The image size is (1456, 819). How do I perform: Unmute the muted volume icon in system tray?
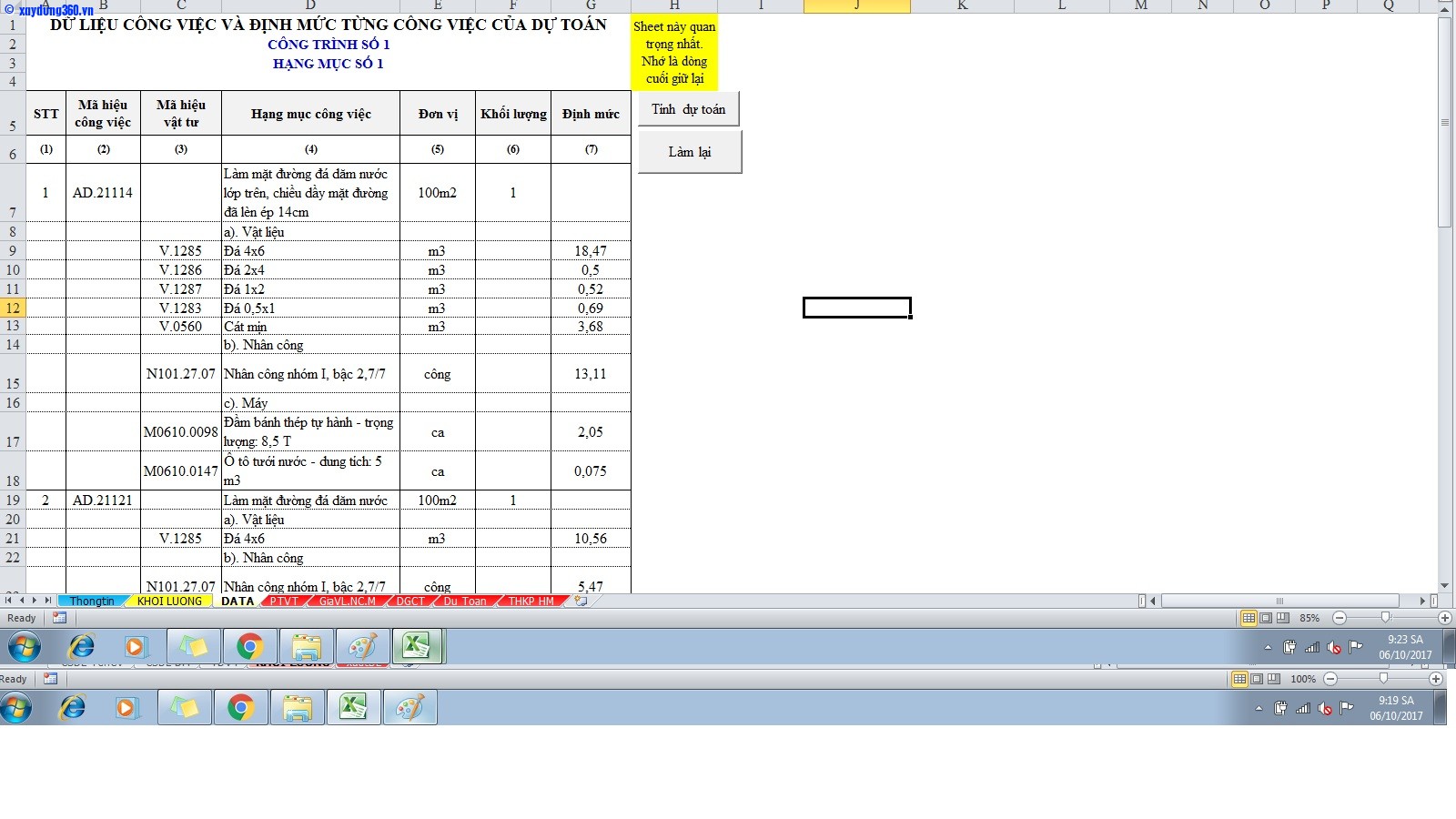coord(1333,648)
